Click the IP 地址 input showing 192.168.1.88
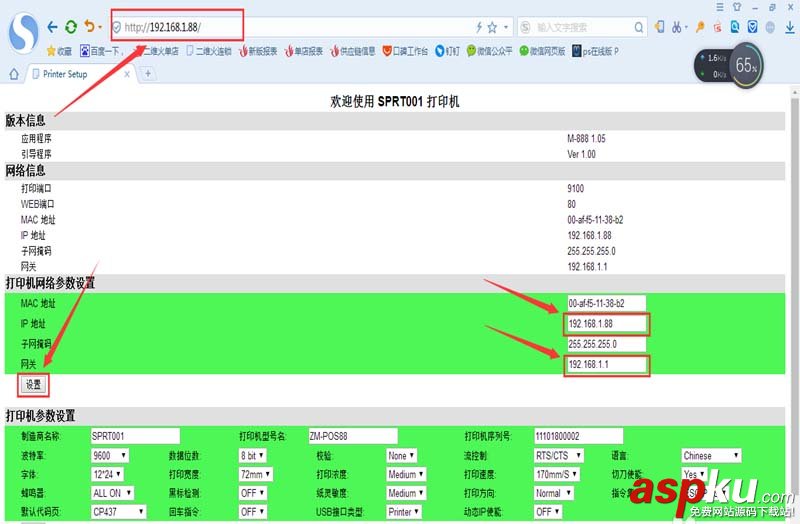Screen dimensions: 800x524 pos(606,323)
